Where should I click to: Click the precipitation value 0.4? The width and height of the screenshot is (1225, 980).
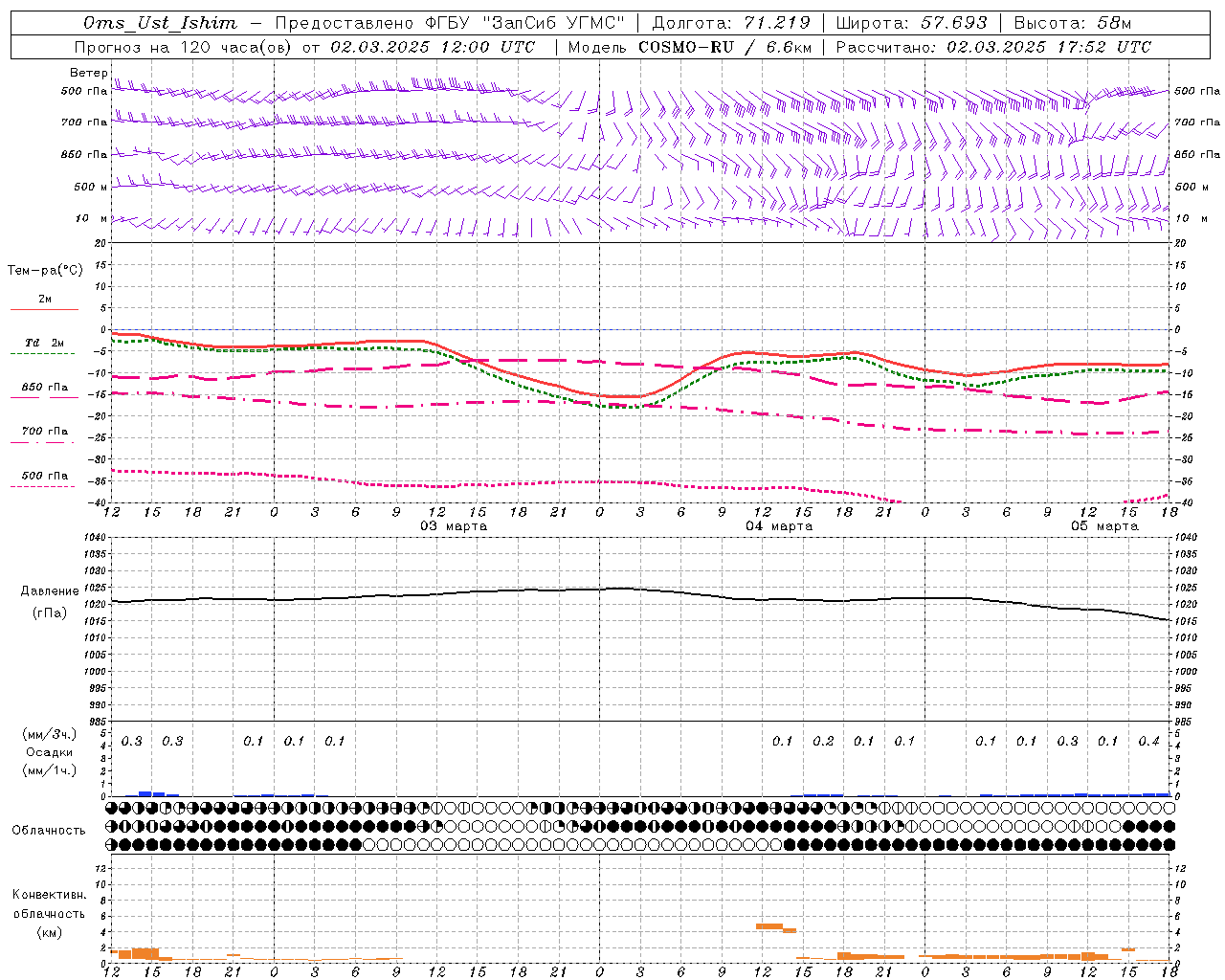click(1148, 742)
